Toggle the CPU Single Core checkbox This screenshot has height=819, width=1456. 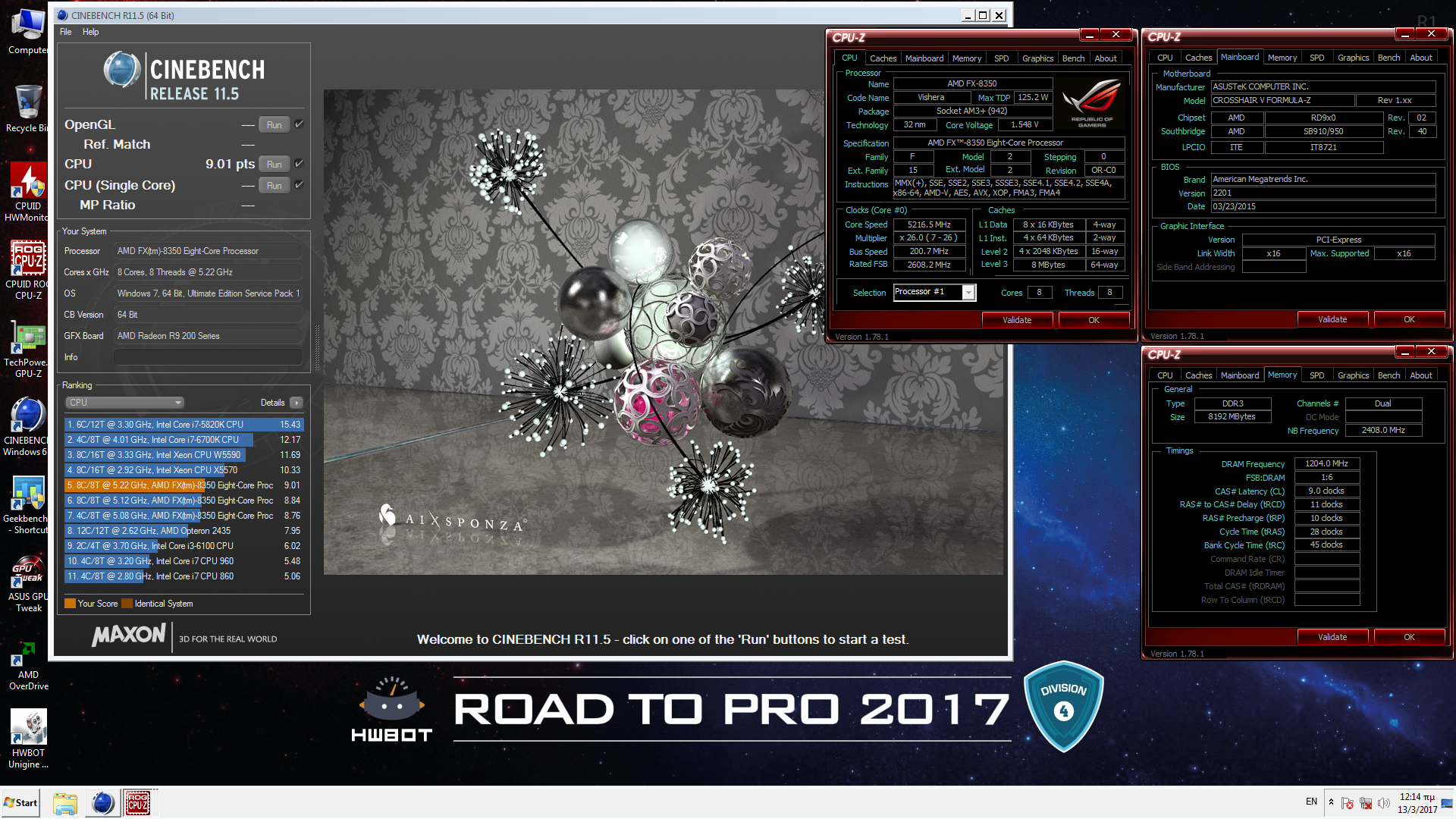[x=299, y=185]
